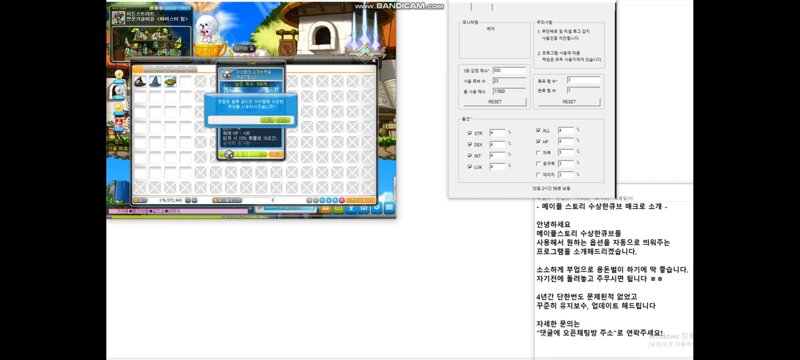
Task: Toggle the DEX option checkbox
Action: [x=469, y=144]
